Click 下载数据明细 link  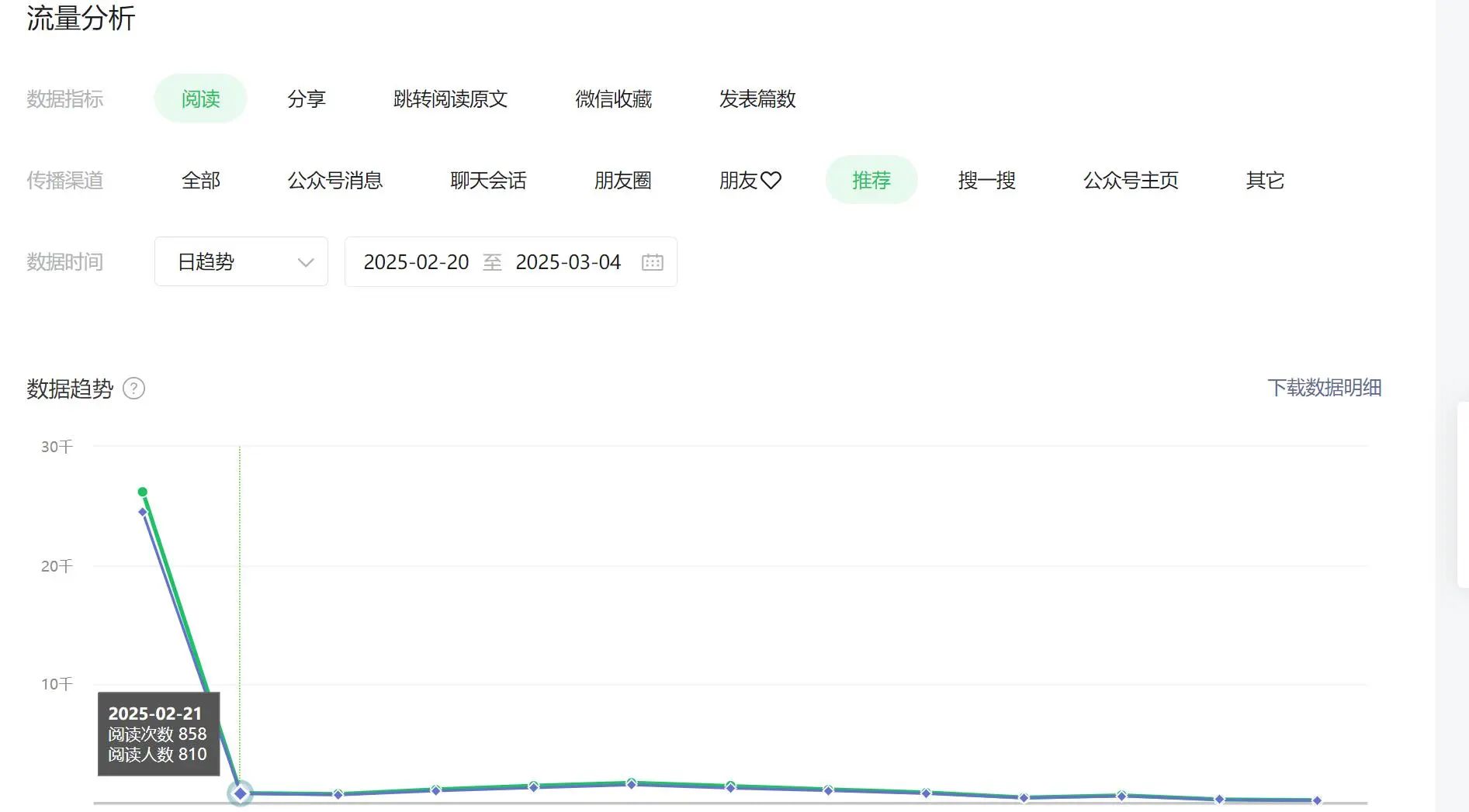[x=1324, y=387]
